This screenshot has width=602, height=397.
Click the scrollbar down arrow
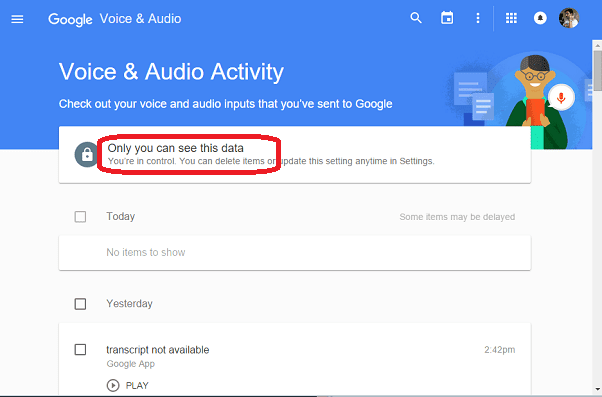[x=597, y=390]
